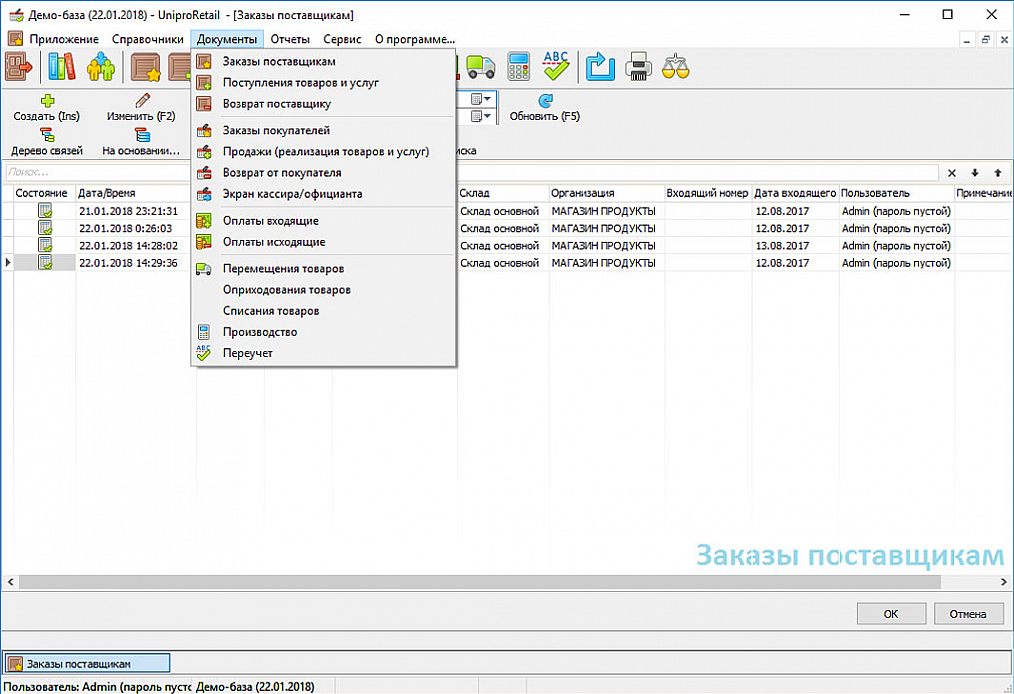The width and height of the screenshot is (1014, 694).
Task: Click the Отмена button
Action: pos(968,614)
